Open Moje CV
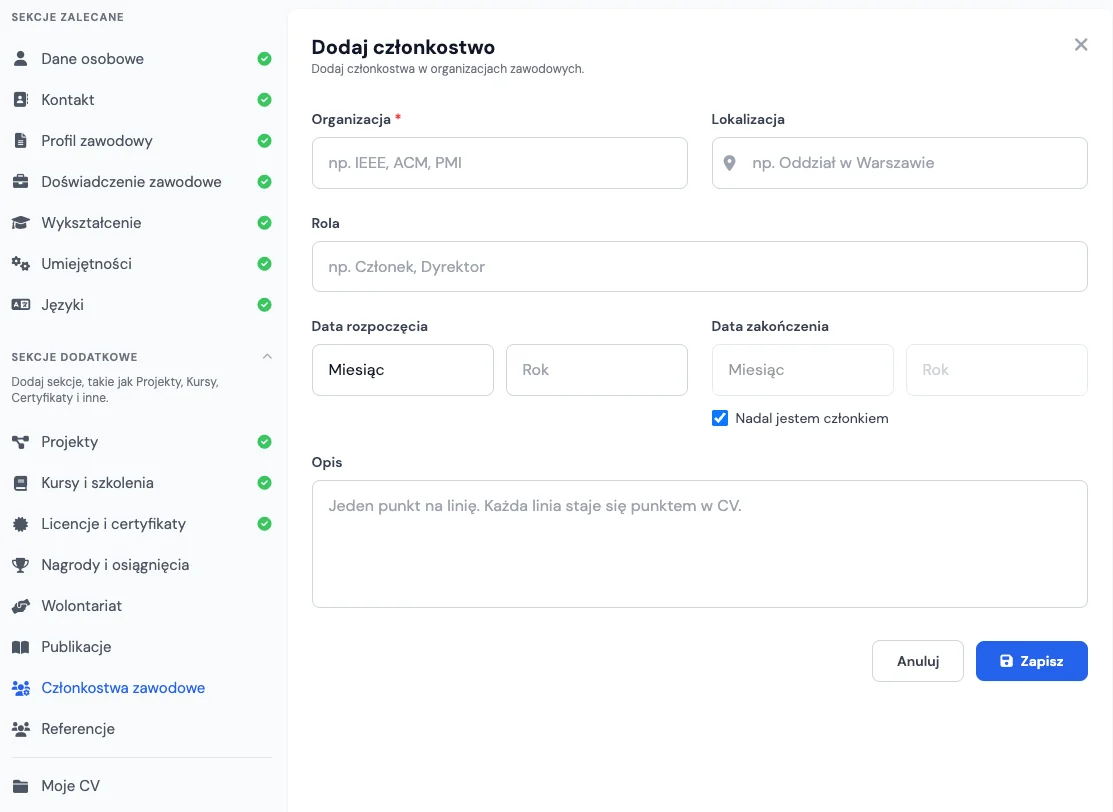Viewport: 1113px width, 812px height. (x=142, y=786)
